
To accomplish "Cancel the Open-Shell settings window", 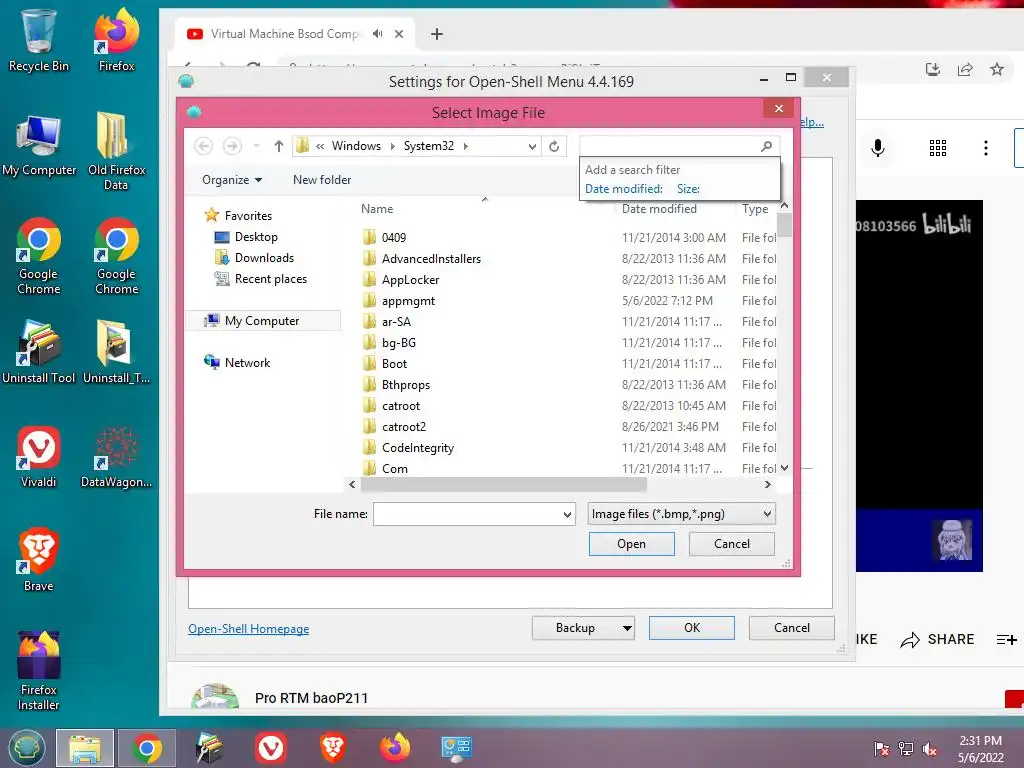I will tap(792, 628).
